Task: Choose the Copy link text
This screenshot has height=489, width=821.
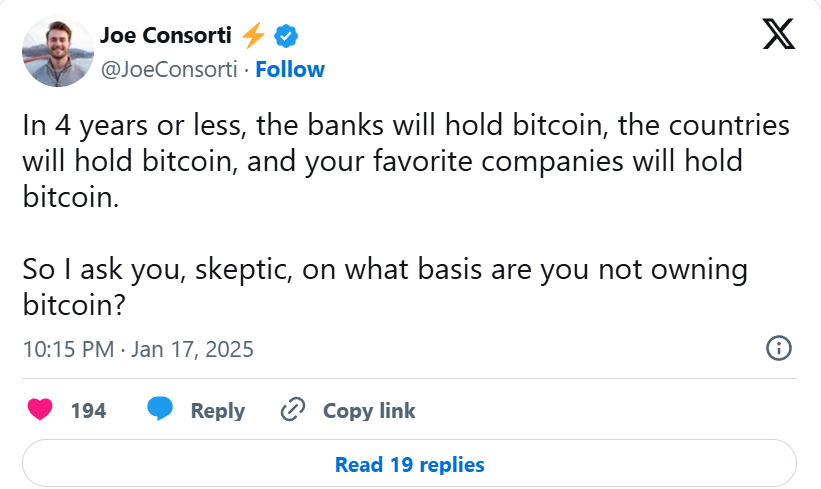Action: (369, 411)
